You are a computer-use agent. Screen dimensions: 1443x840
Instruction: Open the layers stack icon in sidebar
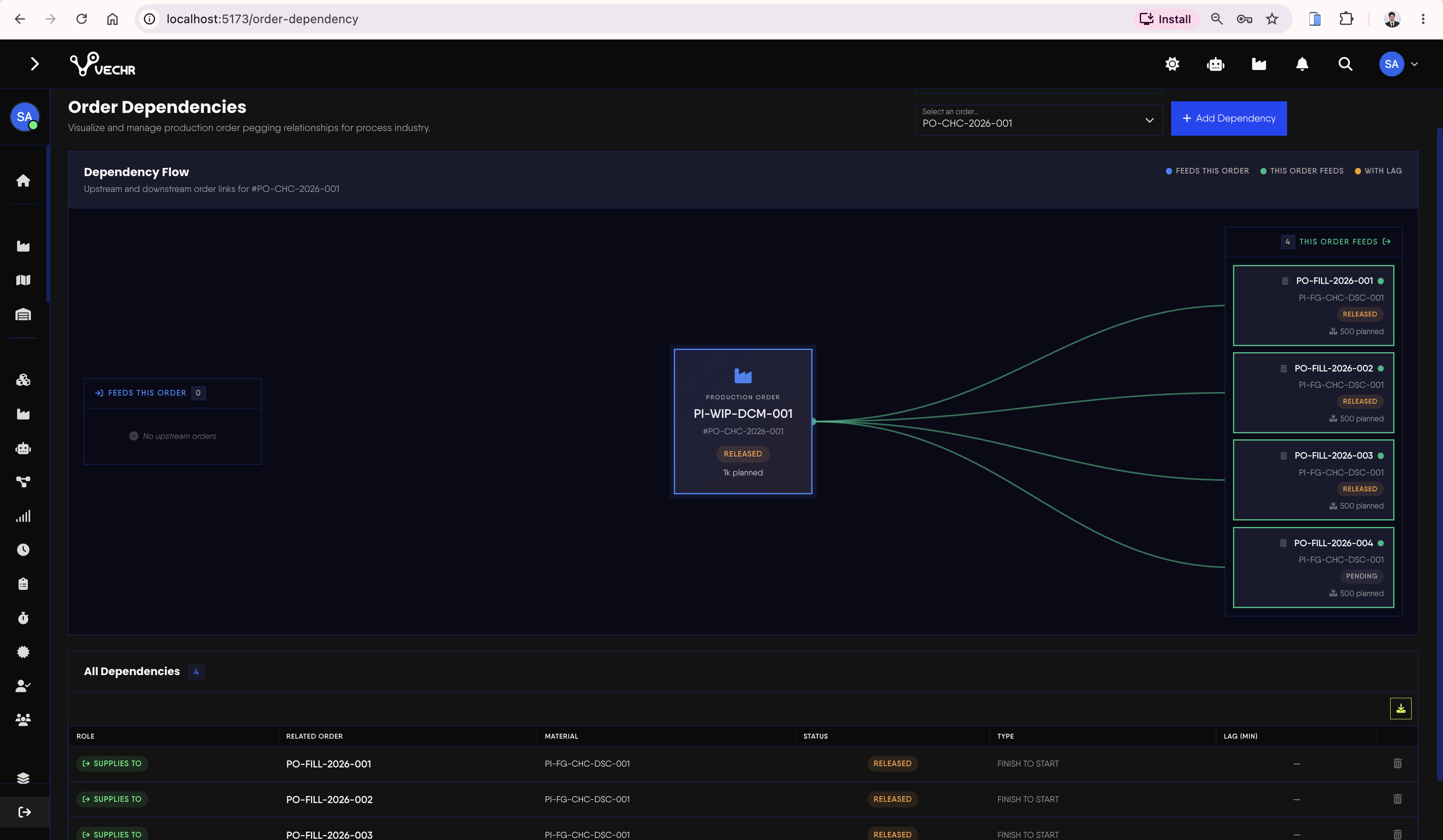(x=23, y=778)
